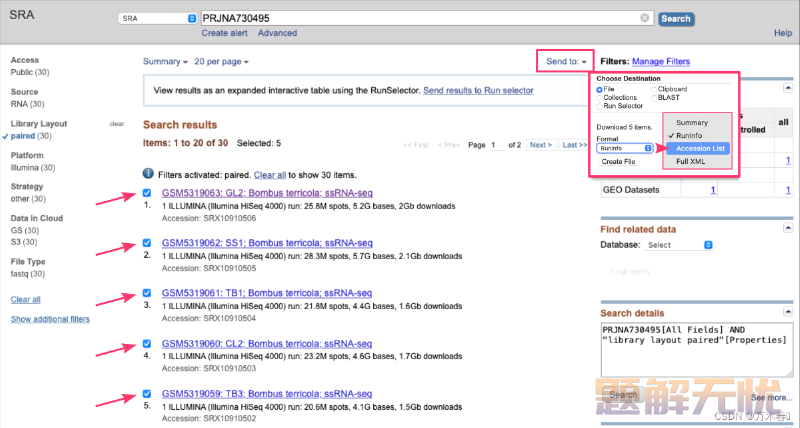Open Show additional filters link

point(50,319)
